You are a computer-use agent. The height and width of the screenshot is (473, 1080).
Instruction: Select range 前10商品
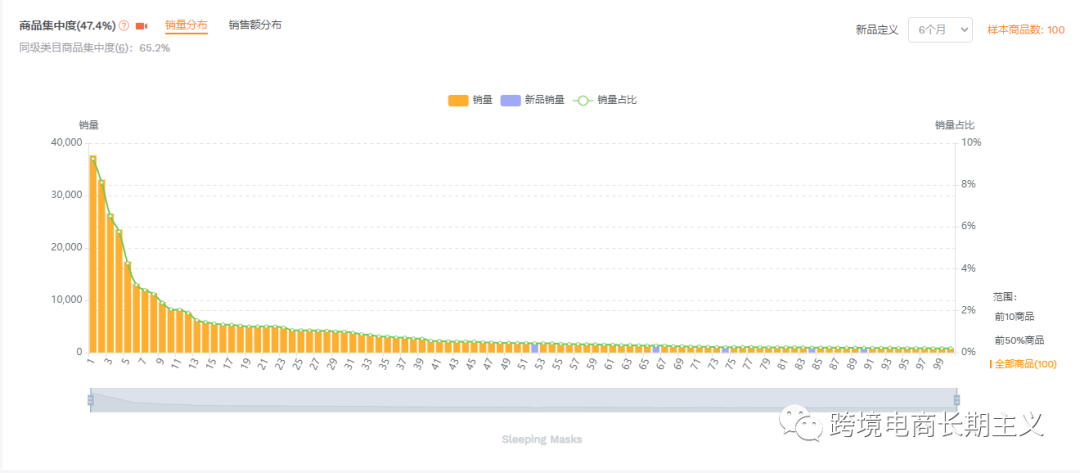[1014, 317]
